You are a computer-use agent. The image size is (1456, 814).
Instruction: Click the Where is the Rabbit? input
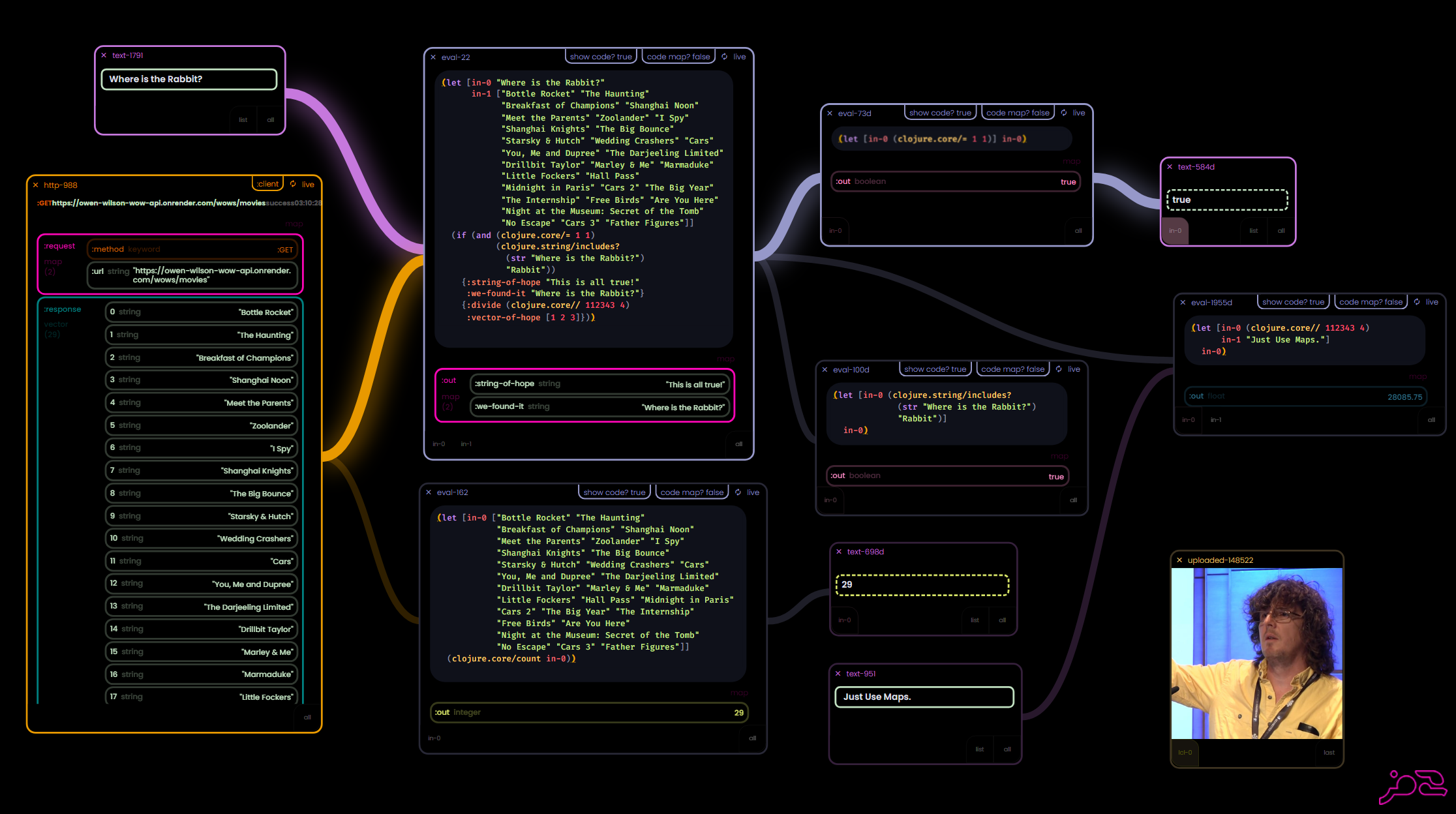189,79
